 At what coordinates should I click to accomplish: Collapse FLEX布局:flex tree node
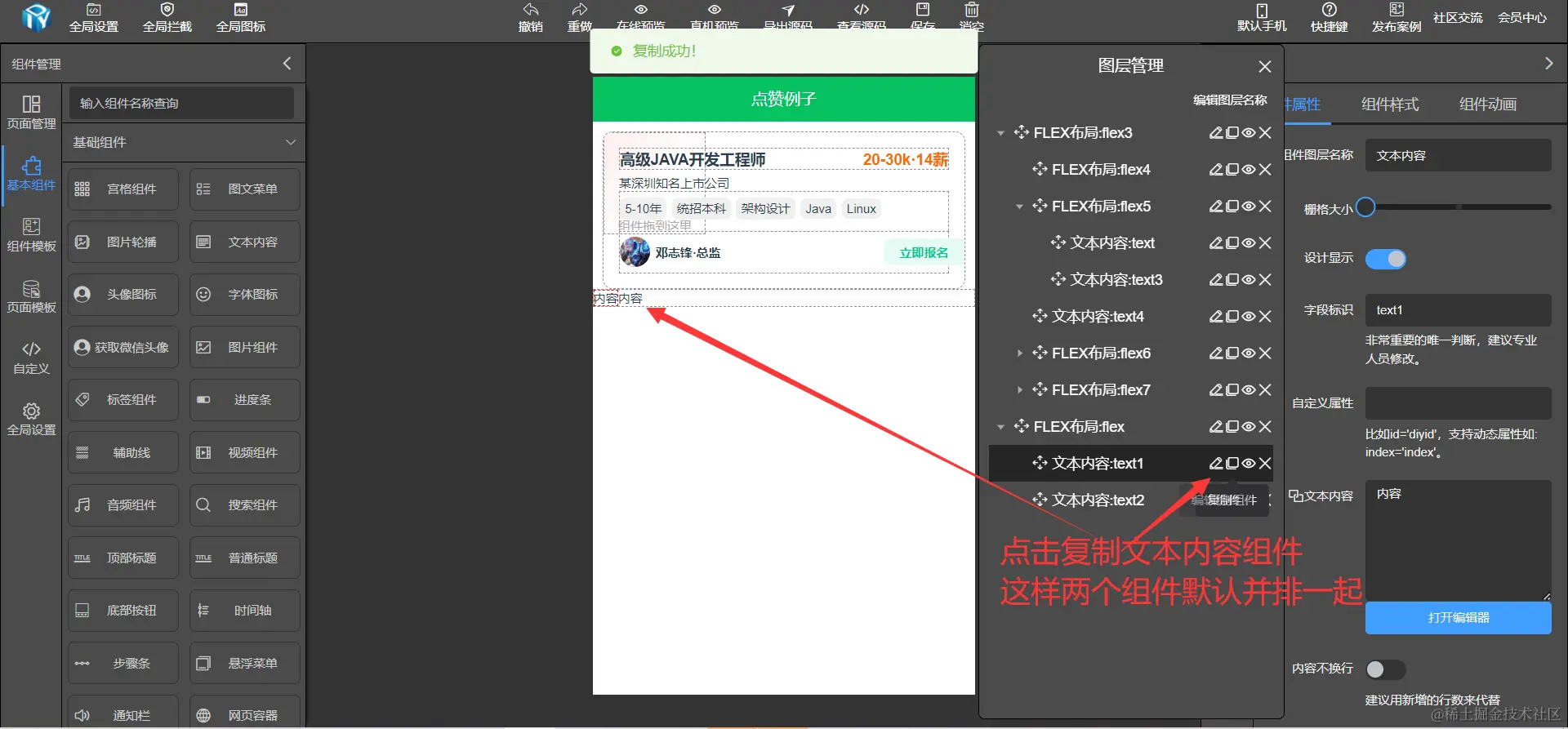click(1000, 427)
